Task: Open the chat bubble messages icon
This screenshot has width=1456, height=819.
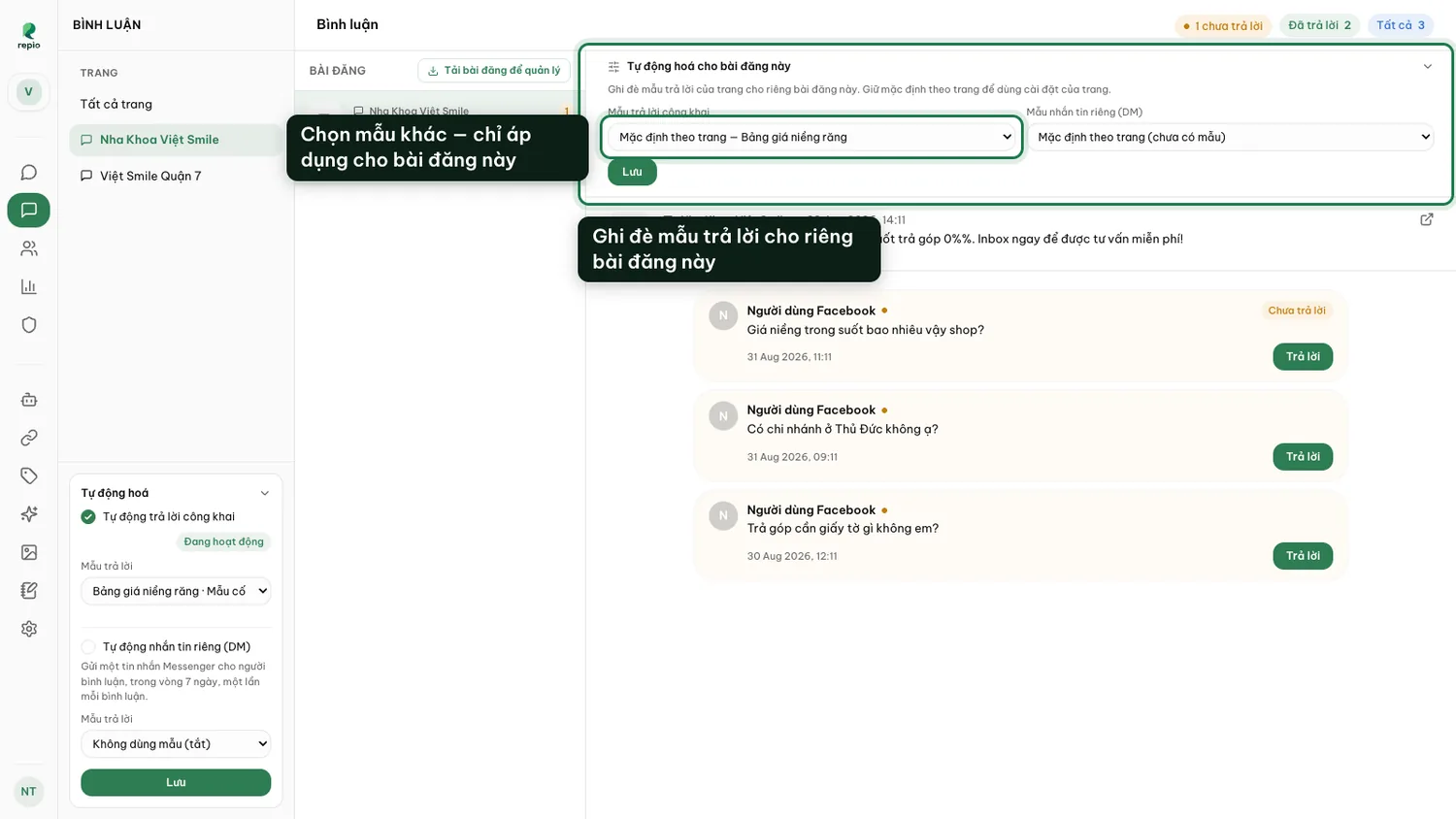Action: (x=29, y=172)
